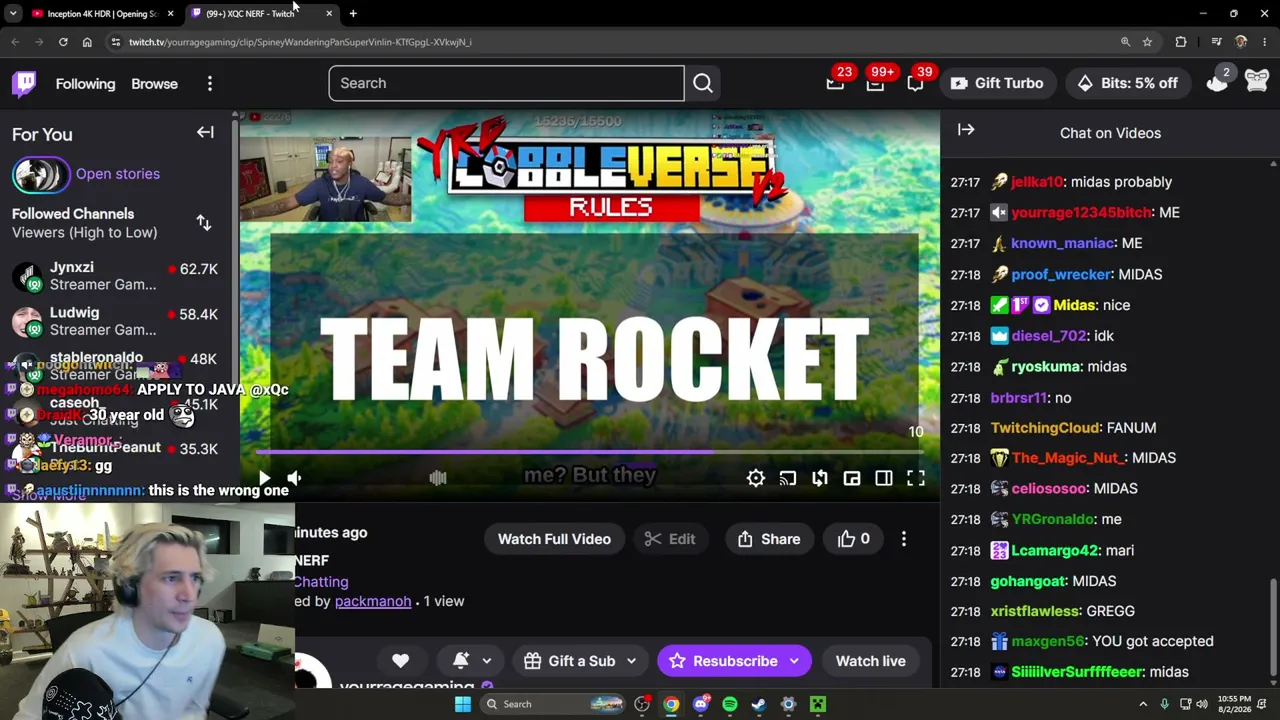Image resolution: width=1280 pixels, height=720 pixels.
Task: Select the XQC NERF Twitch tab
Action: click(250, 14)
